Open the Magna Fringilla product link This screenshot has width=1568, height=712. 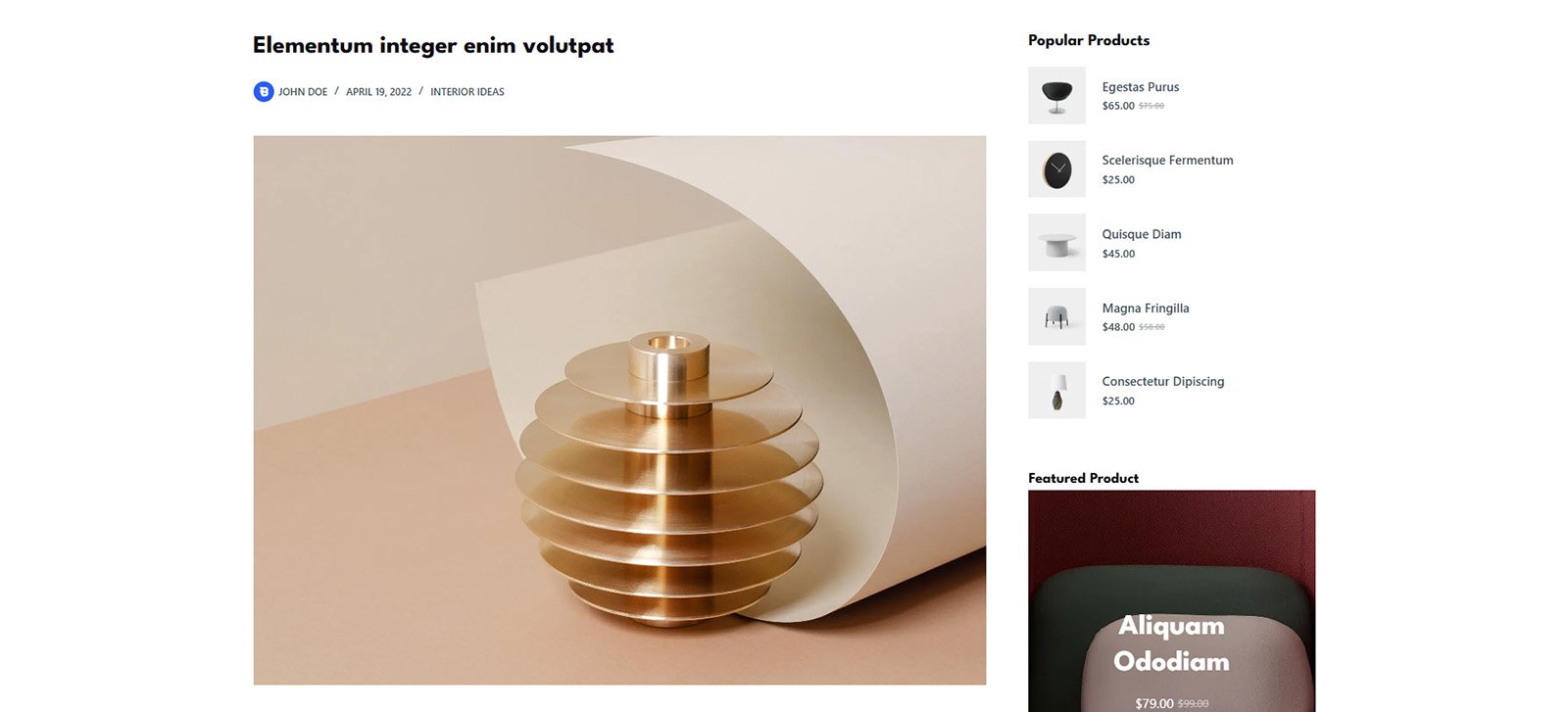[1146, 309]
